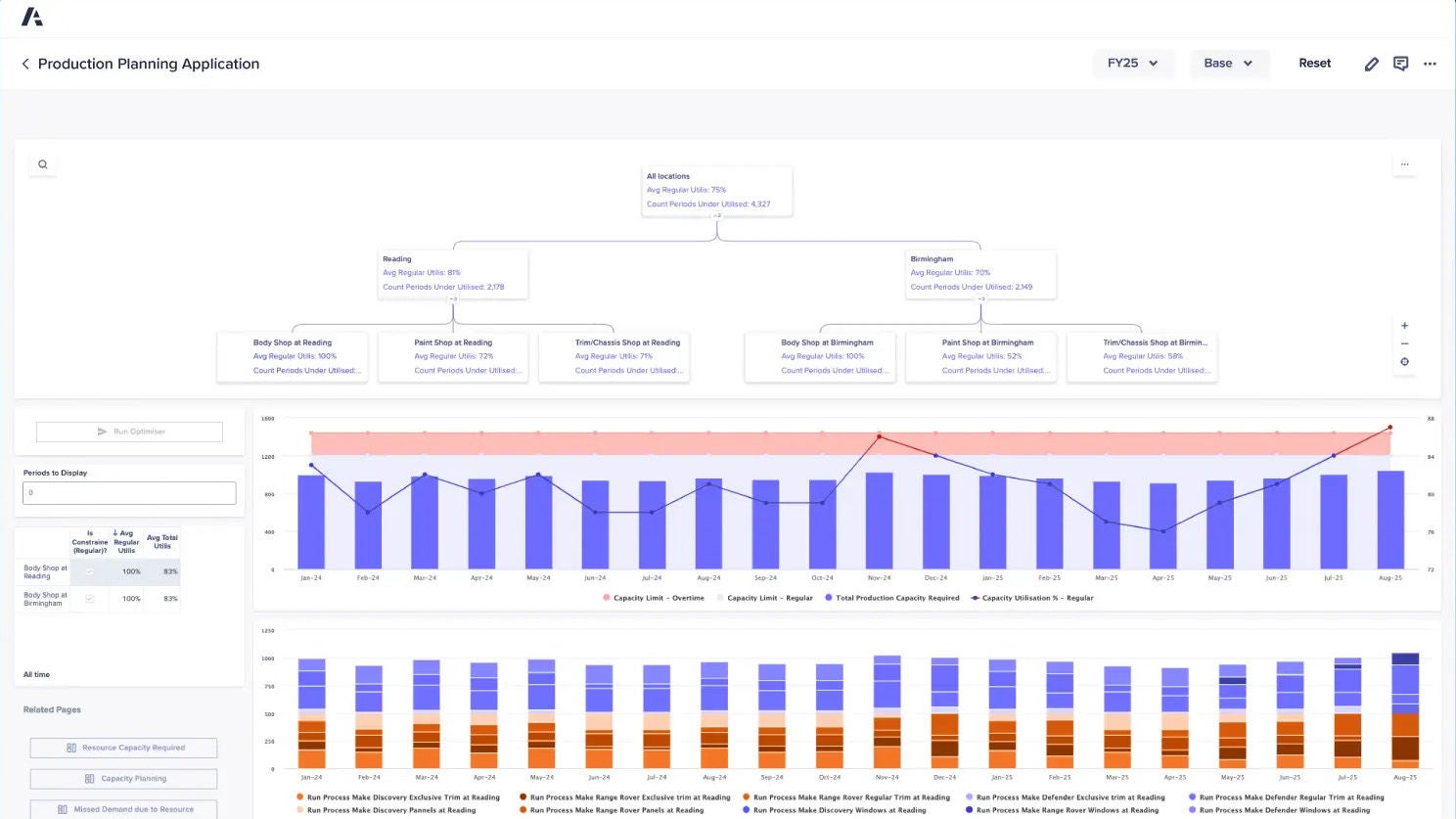Click the Reset button
Image resolution: width=1456 pixels, height=819 pixels.
1314,63
